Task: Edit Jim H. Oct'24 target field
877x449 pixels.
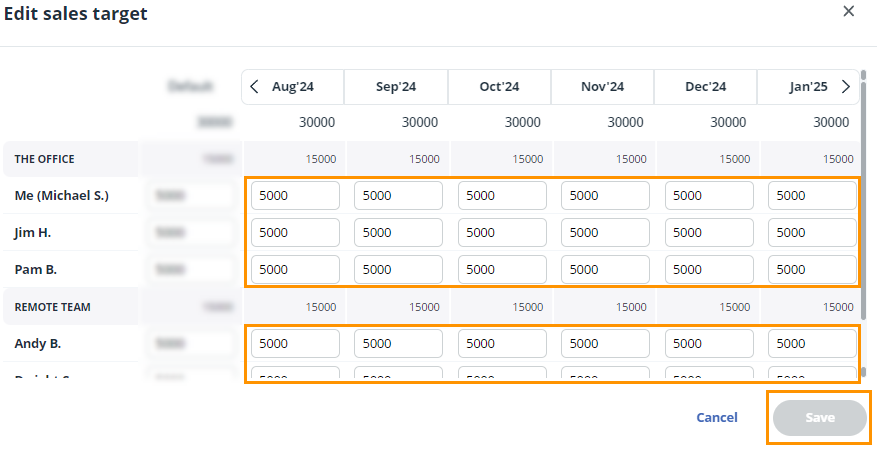Action: point(502,232)
